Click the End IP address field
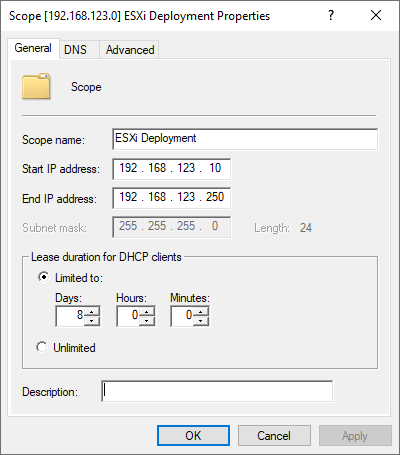 click(x=171, y=198)
